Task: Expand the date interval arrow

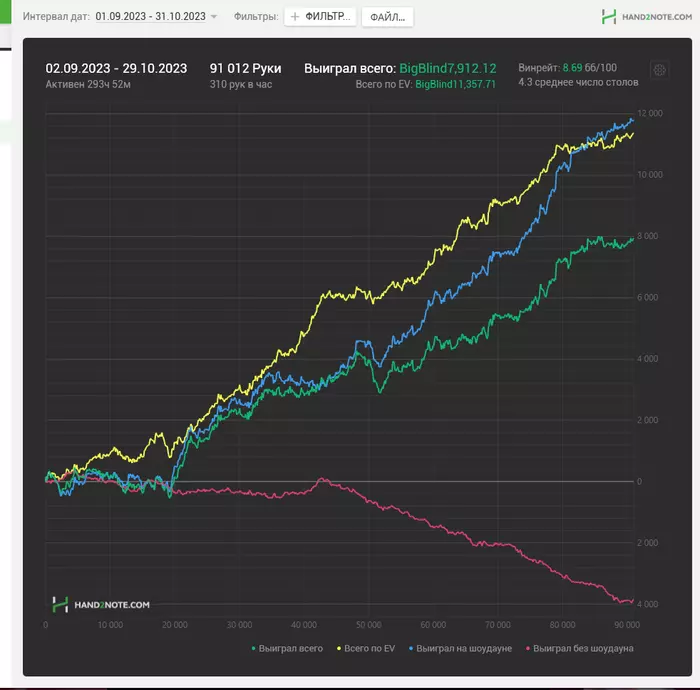Action: 214,17
